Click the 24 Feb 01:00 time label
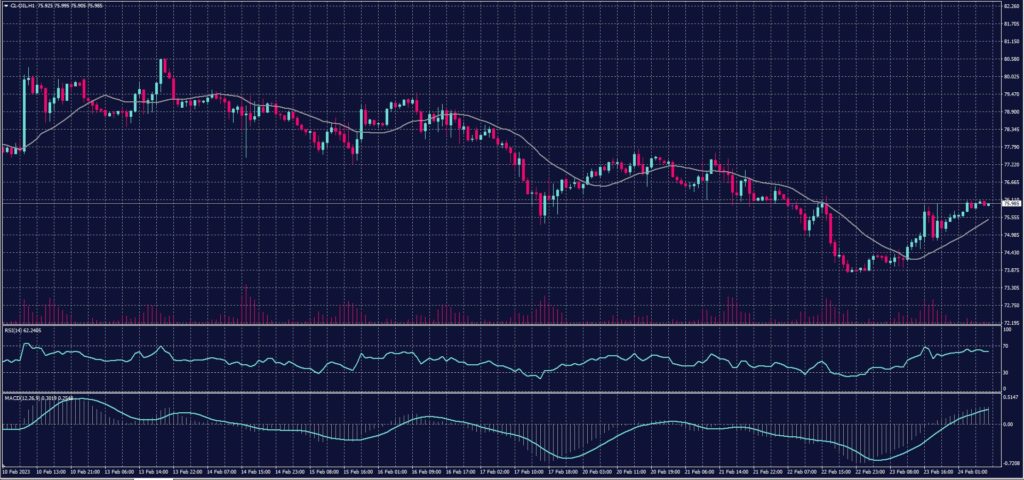 [973, 470]
